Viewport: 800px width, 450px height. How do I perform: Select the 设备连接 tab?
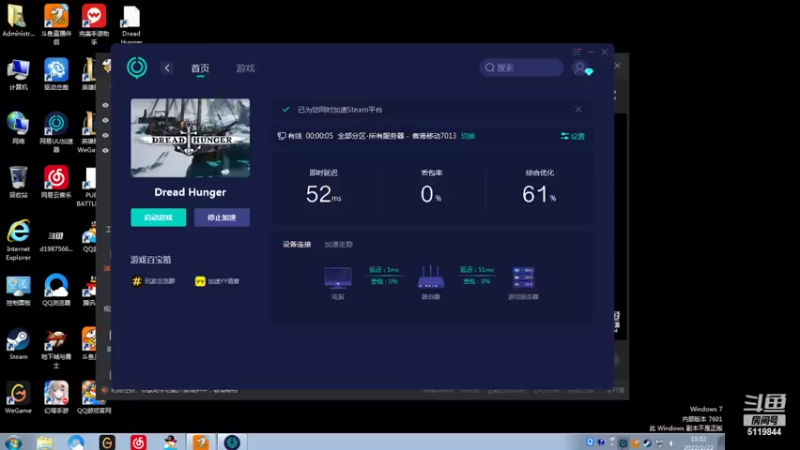[x=296, y=244]
